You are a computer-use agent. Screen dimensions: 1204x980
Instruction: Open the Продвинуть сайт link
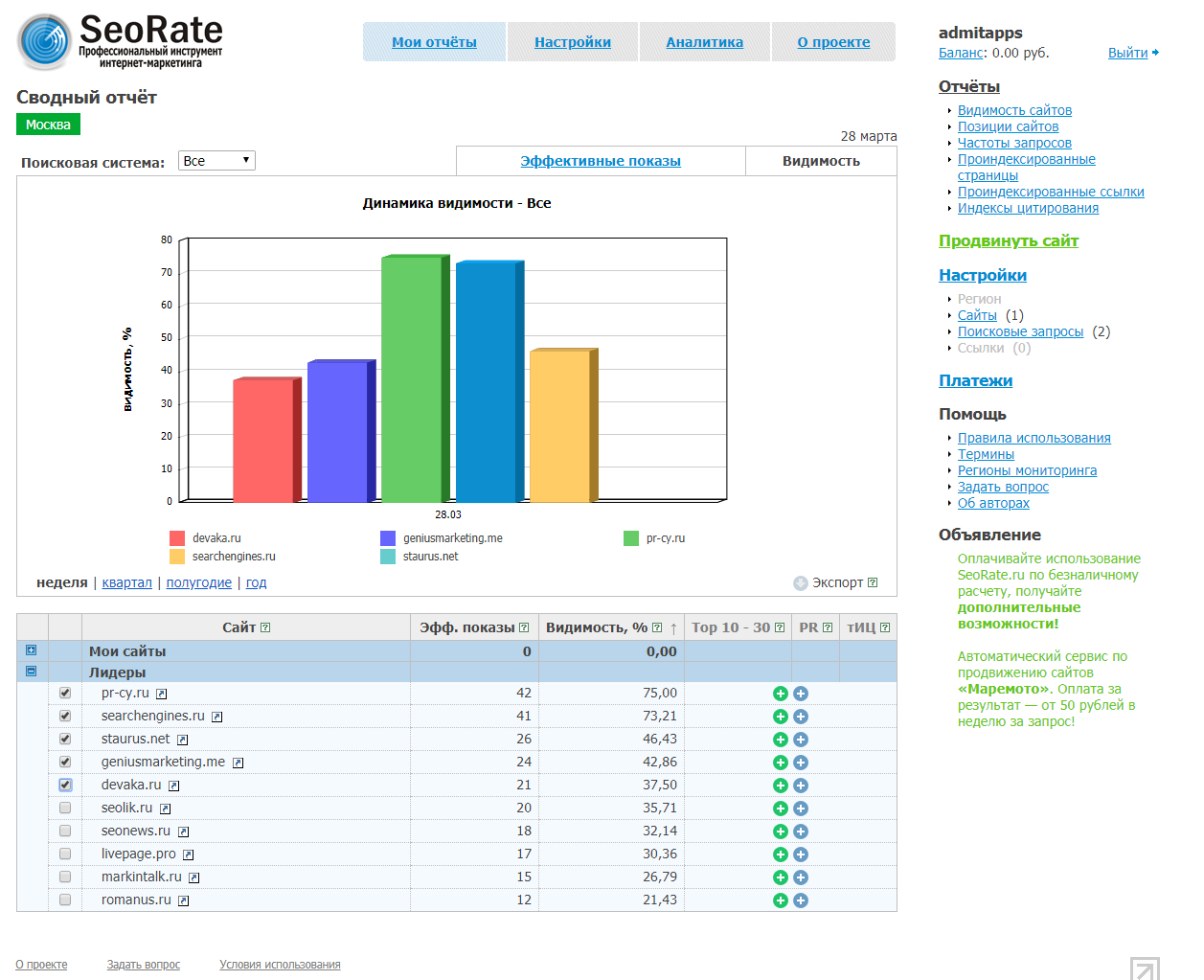pos(1009,240)
